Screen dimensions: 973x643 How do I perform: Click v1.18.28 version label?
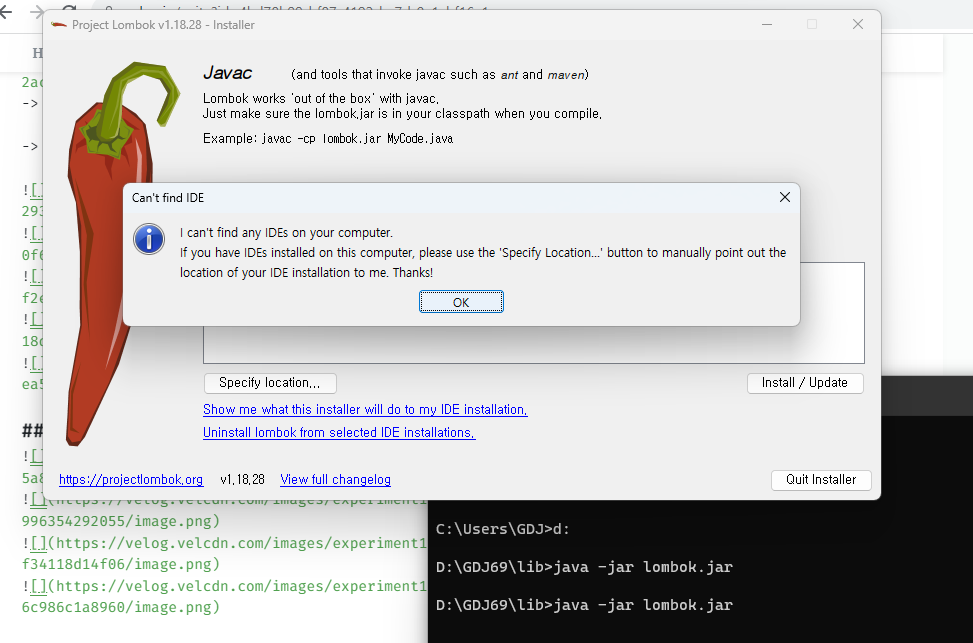click(242, 480)
